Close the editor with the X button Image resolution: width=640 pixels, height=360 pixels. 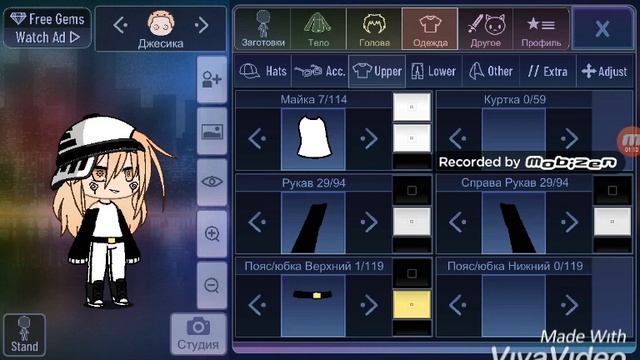coord(602,29)
